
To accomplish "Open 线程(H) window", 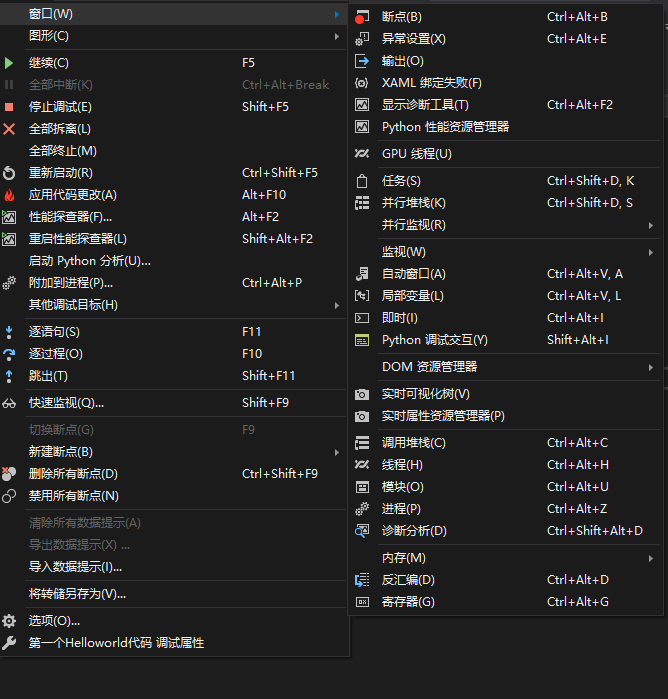I will pyautogui.click(x=506, y=465).
